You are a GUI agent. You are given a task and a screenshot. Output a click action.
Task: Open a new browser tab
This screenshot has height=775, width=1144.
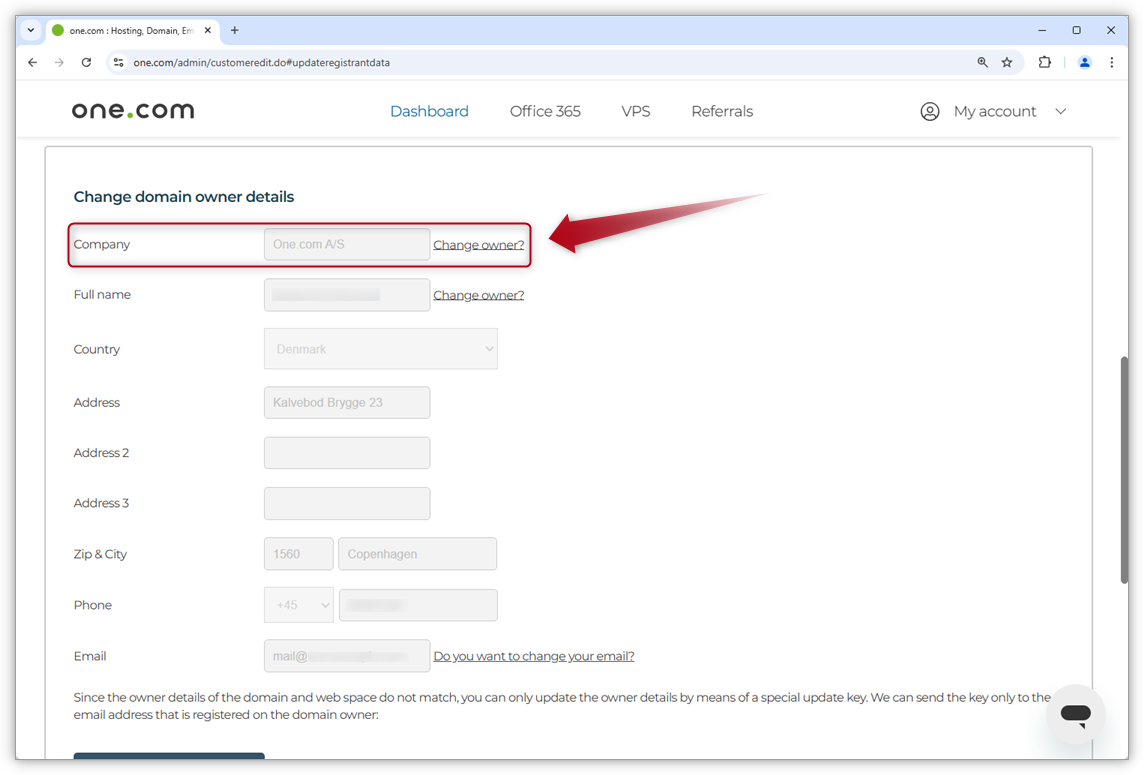coord(235,30)
